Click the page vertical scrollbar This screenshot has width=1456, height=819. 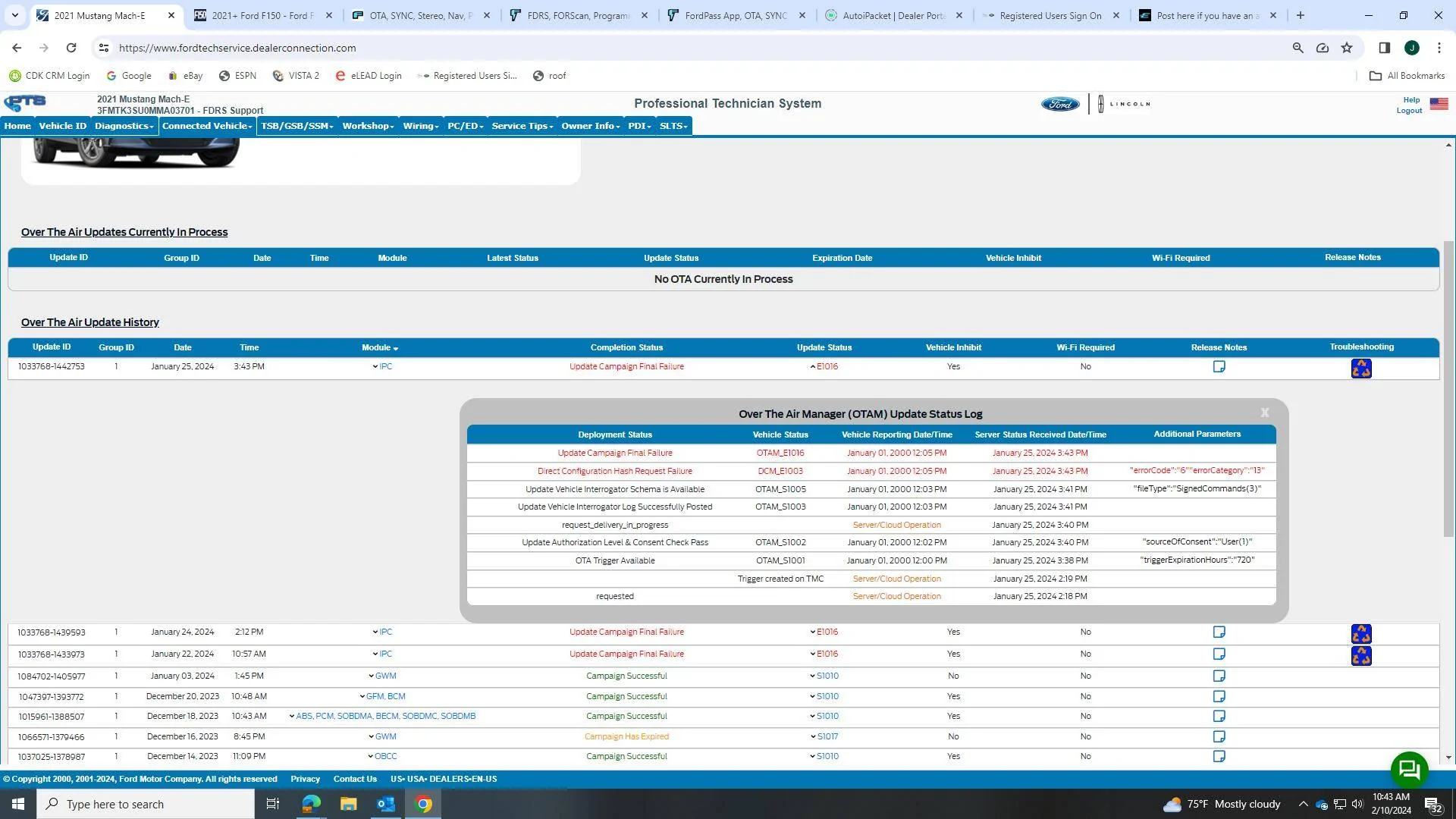pyautogui.click(x=1448, y=390)
